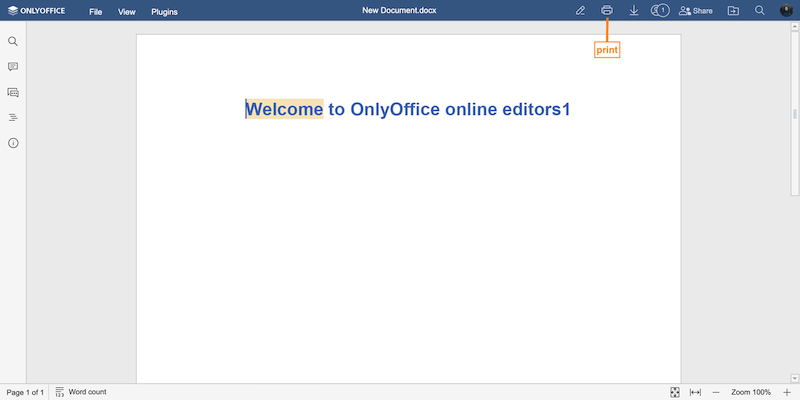Viewport: 800px width, 400px height.
Task: Toggle fit to width view
Action: [695, 392]
